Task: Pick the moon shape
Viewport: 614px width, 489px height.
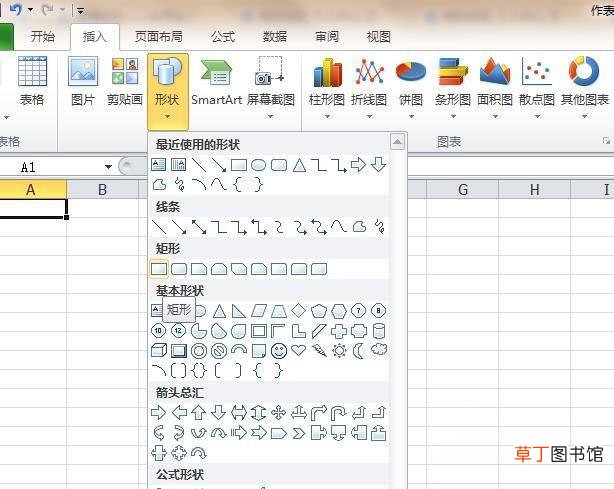Action: click(x=358, y=351)
